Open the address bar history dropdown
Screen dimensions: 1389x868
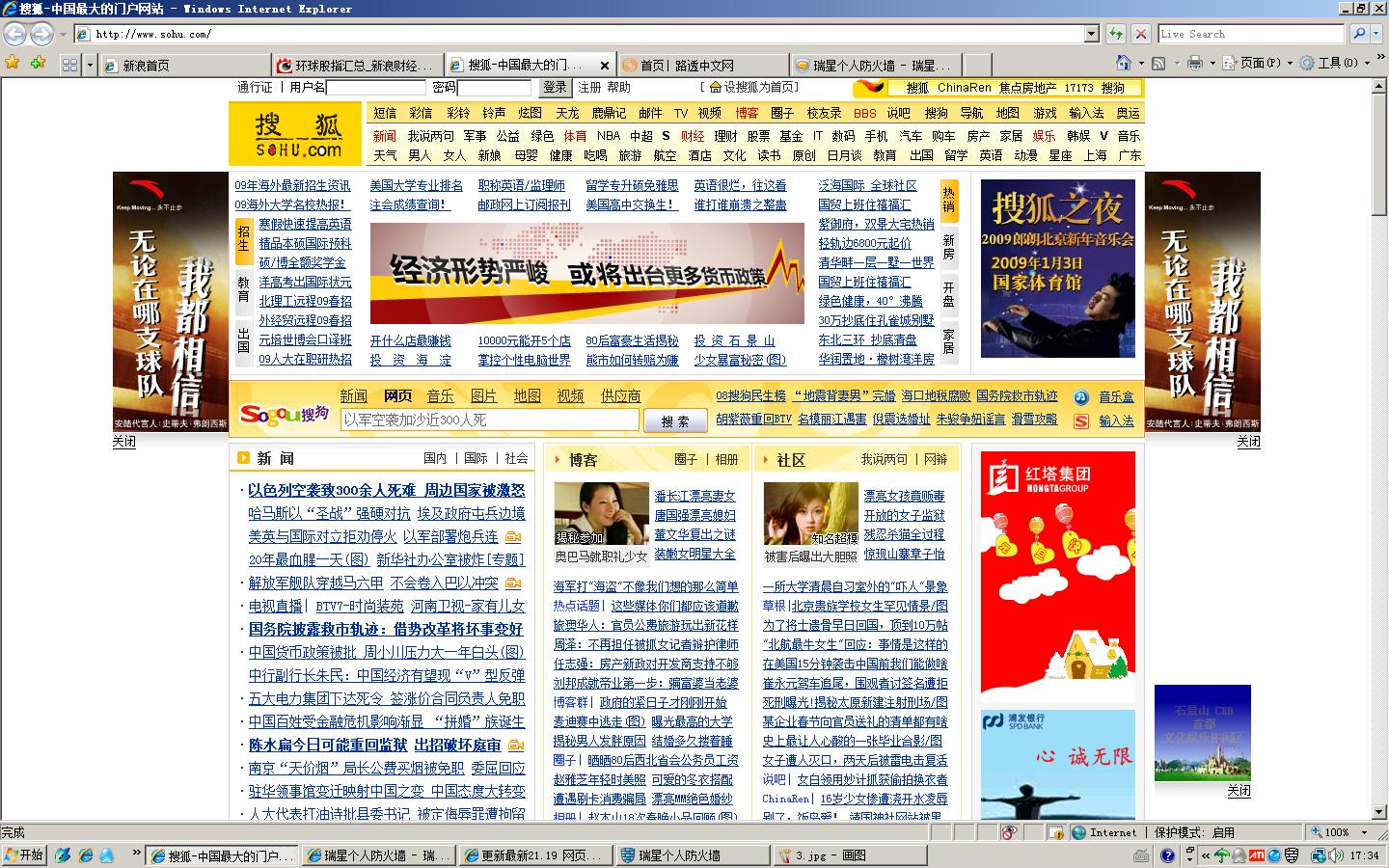tap(1092, 34)
